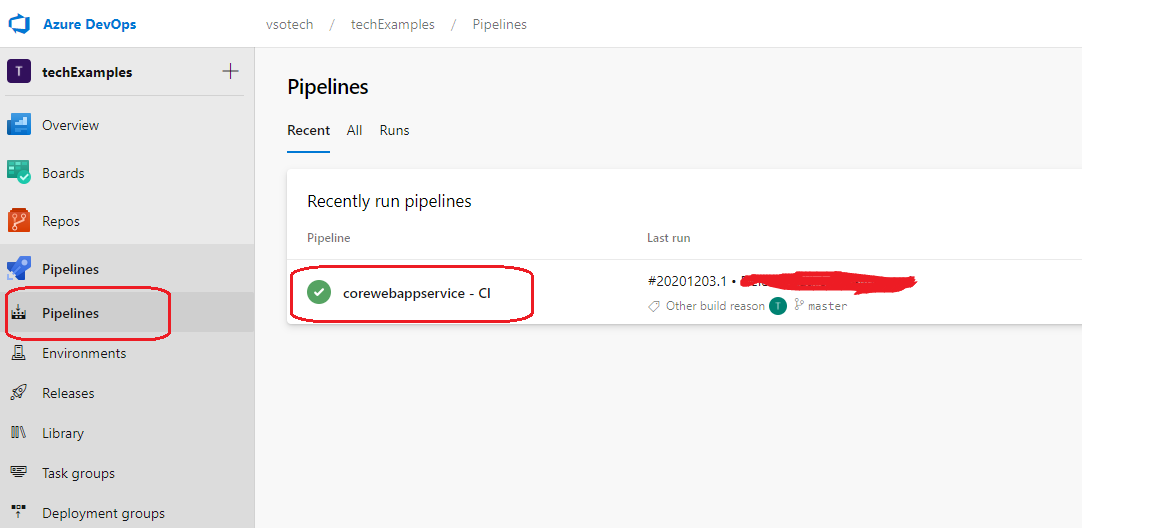The height and width of the screenshot is (528, 1151).
Task: Select the Recent tab
Action: [x=308, y=130]
